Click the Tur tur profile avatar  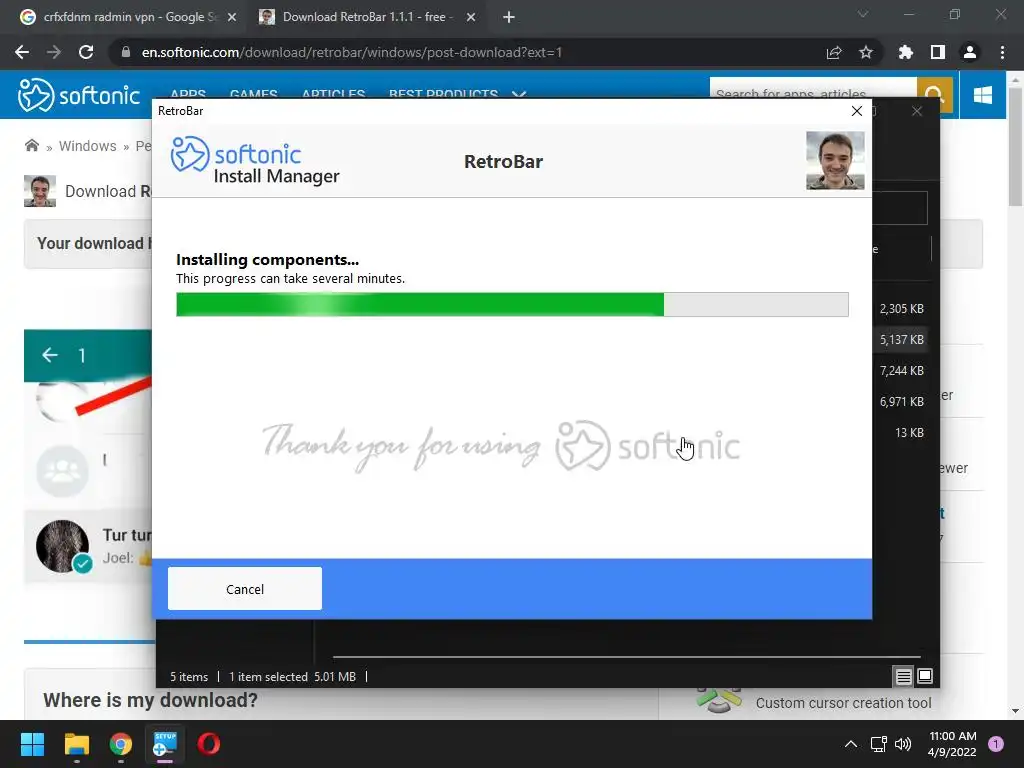tap(63, 546)
